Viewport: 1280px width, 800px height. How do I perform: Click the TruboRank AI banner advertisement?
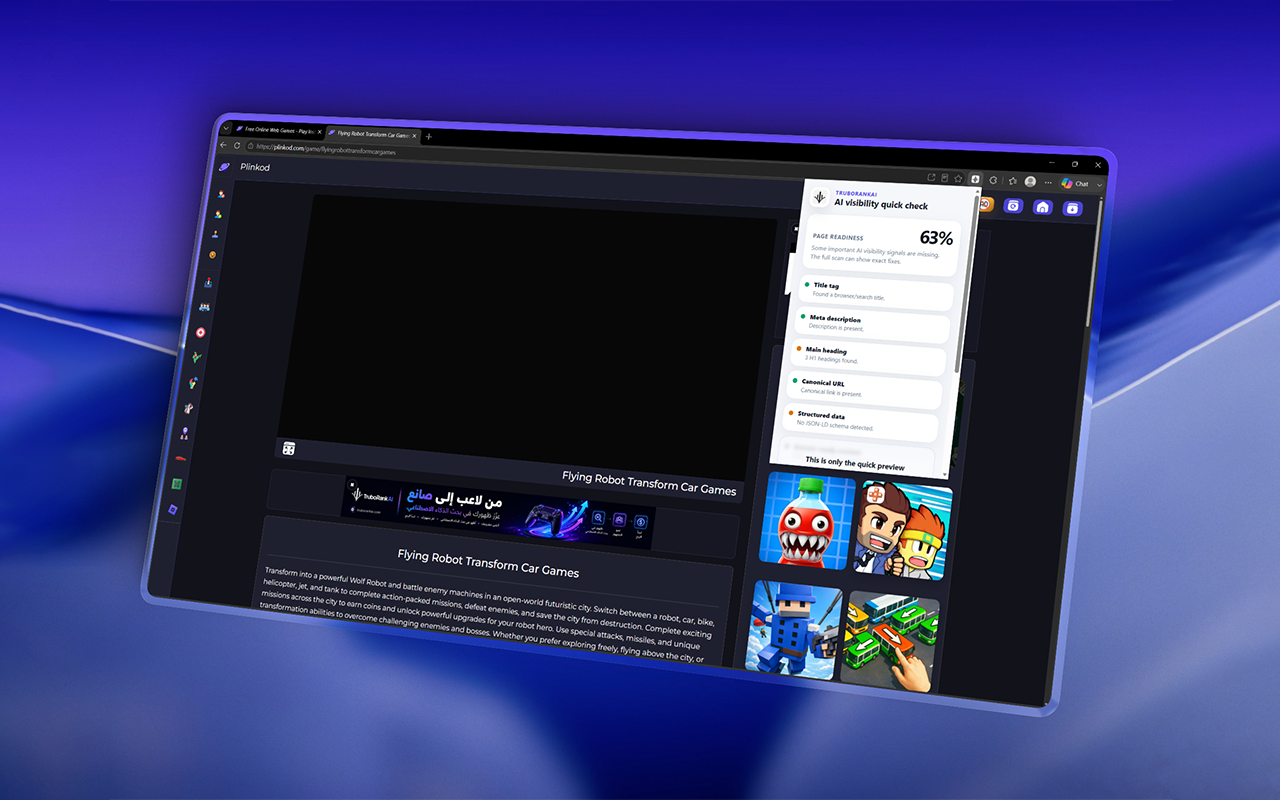[x=497, y=512]
